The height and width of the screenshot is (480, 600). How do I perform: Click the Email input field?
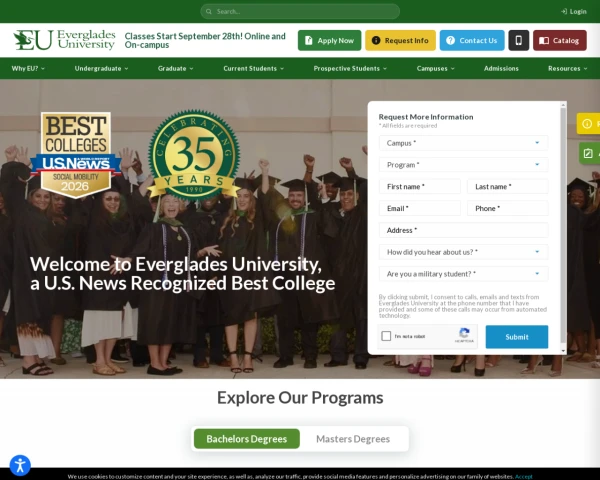click(419, 208)
